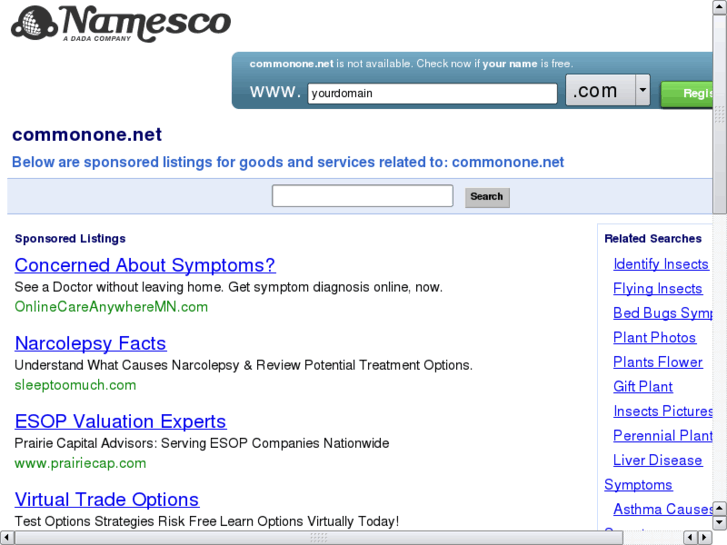Click the 'Below are sponsored listings' subtitle
727x545 pixels.
coord(288,162)
